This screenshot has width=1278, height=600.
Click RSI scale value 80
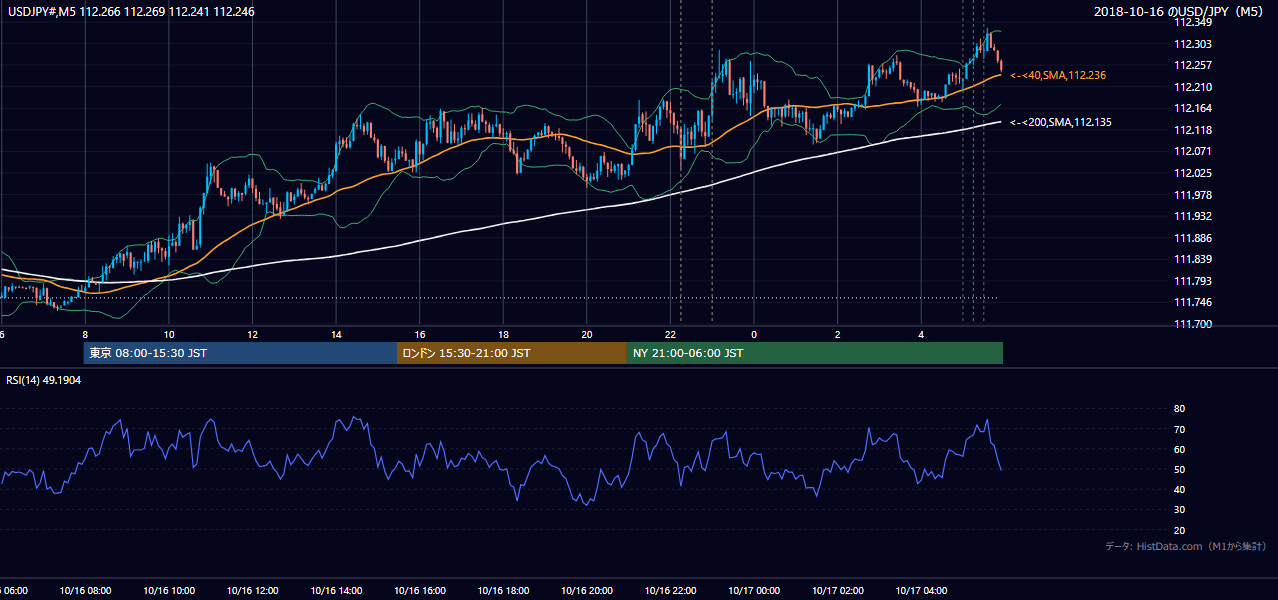tap(1179, 409)
